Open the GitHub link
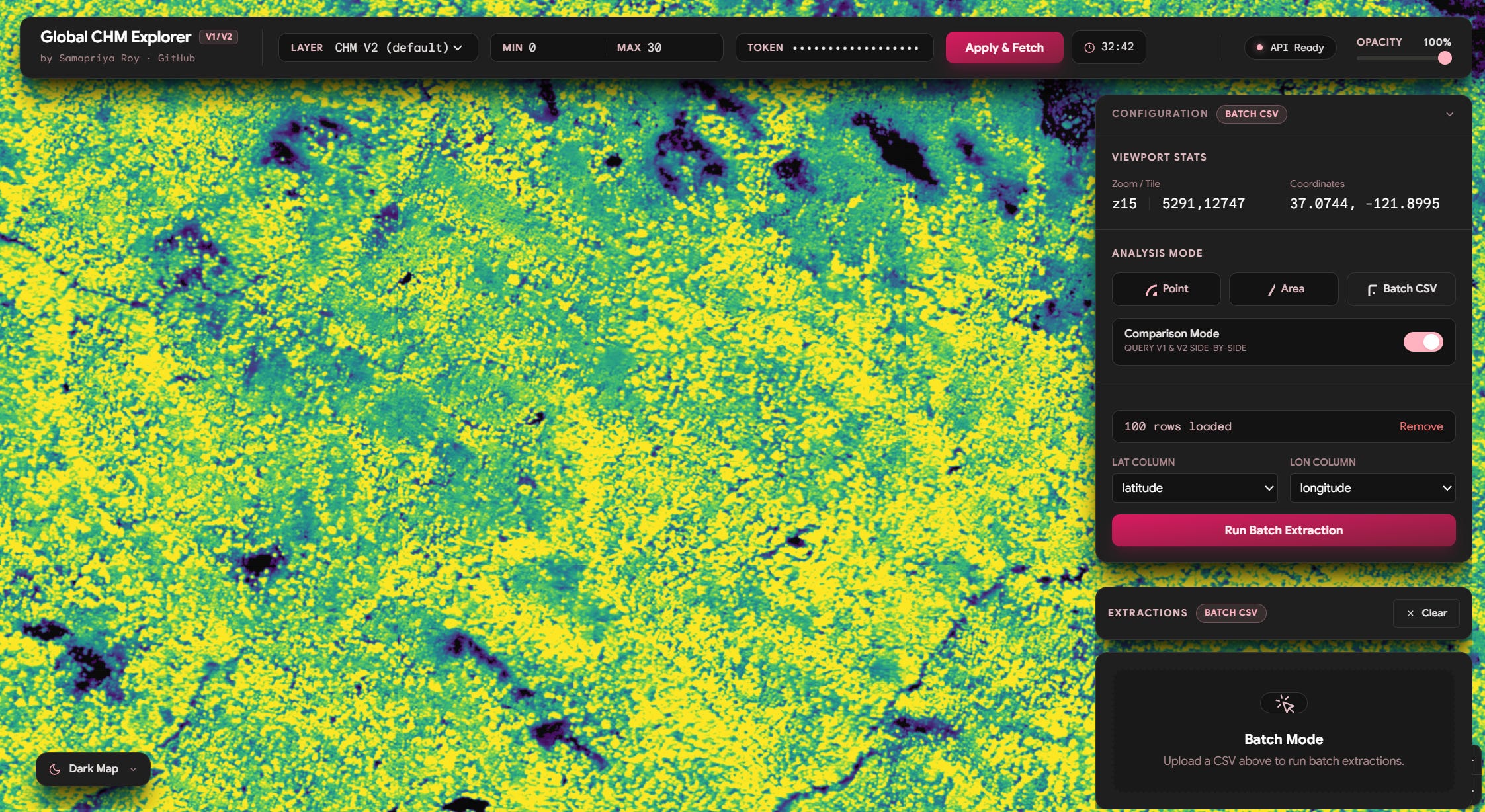The height and width of the screenshot is (812, 1485). click(x=176, y=58)
